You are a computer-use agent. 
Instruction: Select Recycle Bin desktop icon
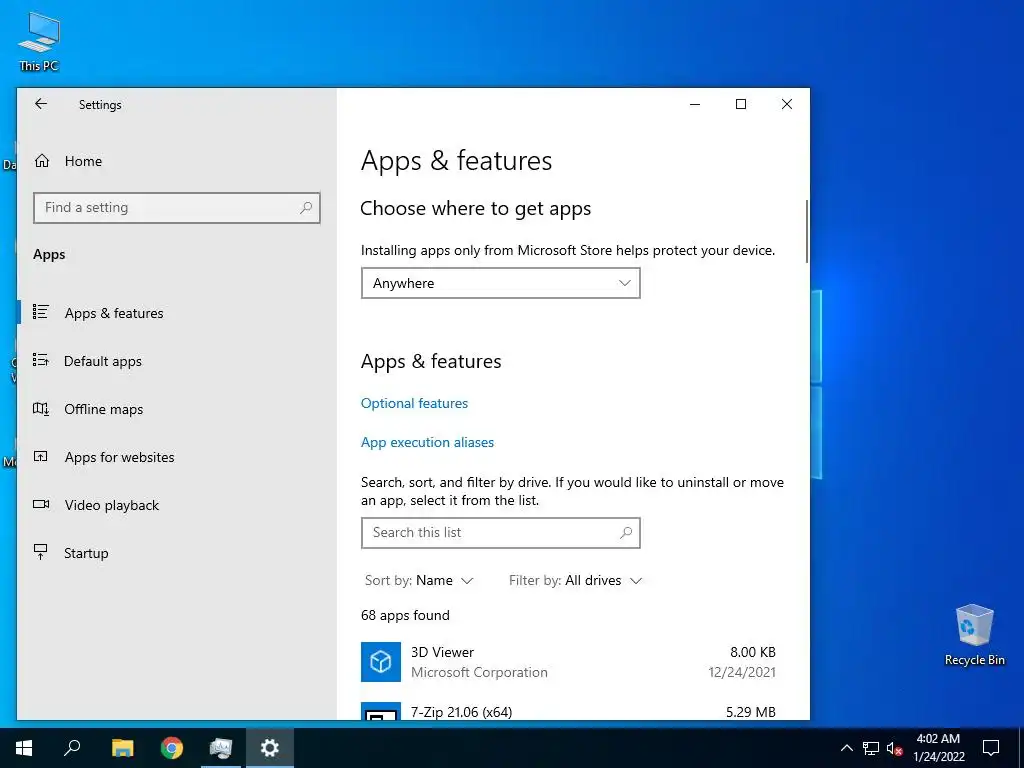[x=974, y=635]
